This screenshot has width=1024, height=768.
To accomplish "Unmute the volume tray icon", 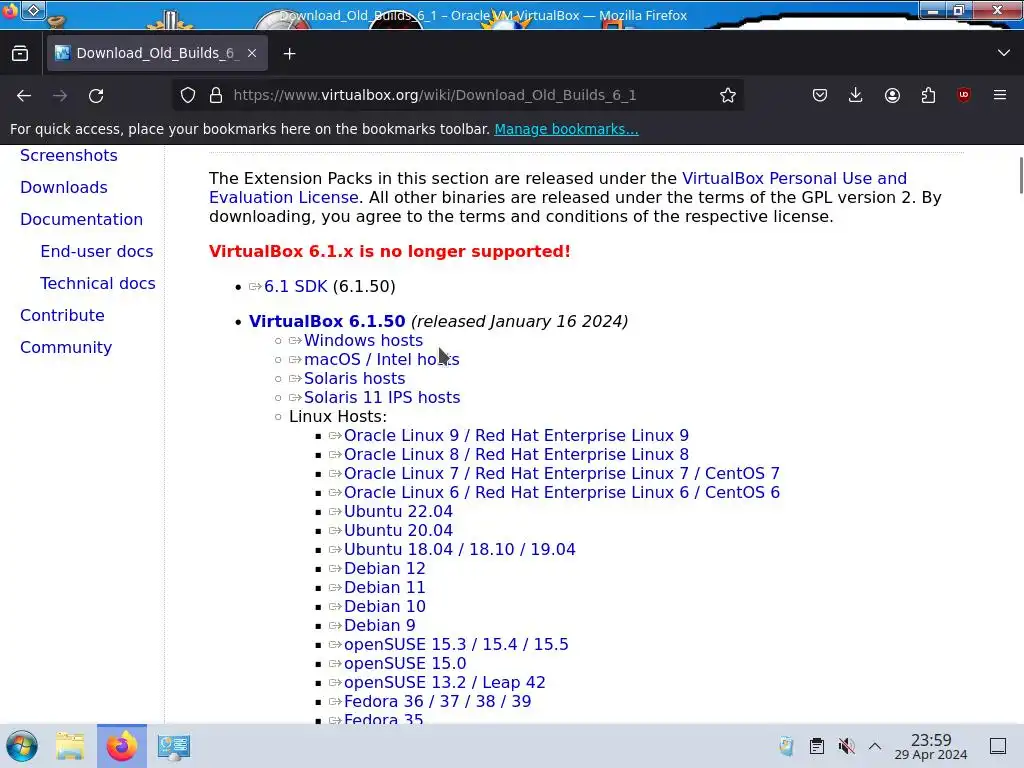I will point(846,746).
